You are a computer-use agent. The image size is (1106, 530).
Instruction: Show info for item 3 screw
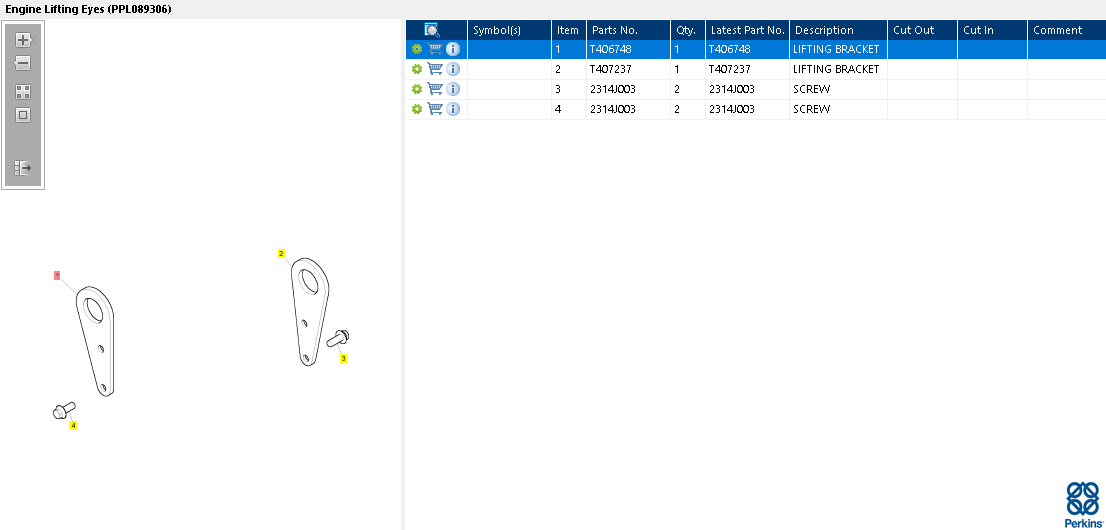453,89
